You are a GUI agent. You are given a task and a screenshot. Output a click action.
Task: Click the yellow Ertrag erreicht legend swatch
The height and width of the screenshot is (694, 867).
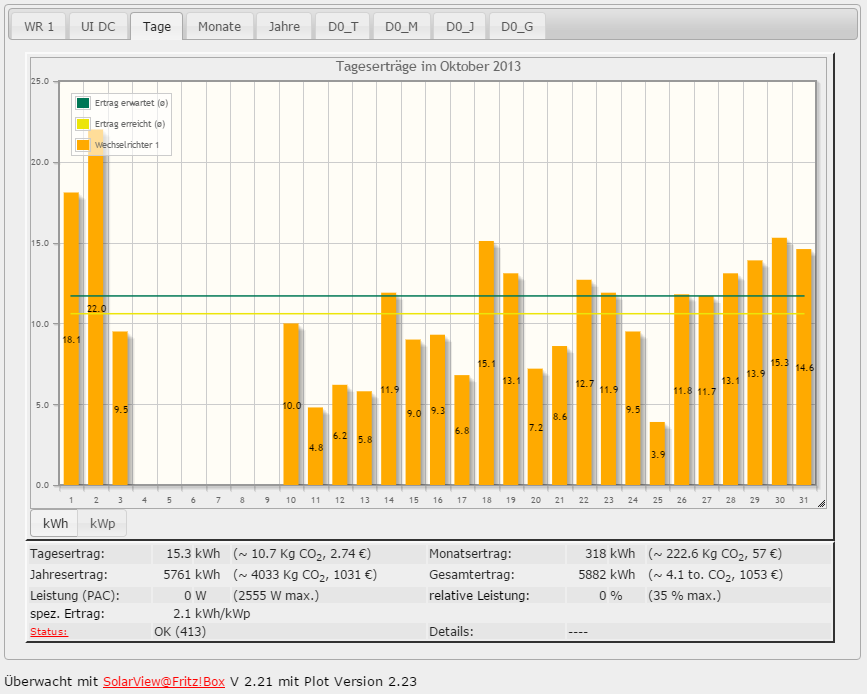coord(83,124)
